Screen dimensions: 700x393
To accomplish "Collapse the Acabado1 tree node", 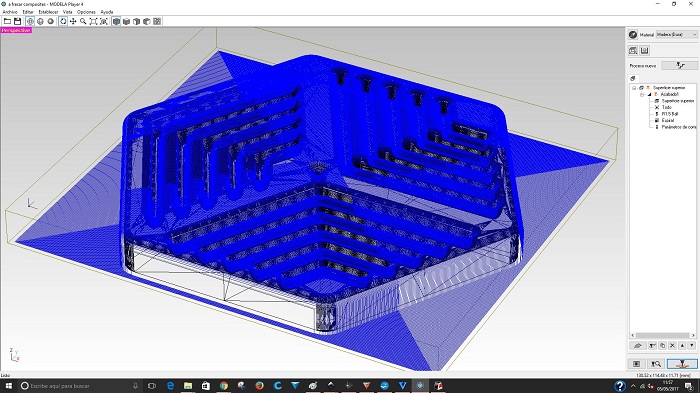I will (642, 94).
